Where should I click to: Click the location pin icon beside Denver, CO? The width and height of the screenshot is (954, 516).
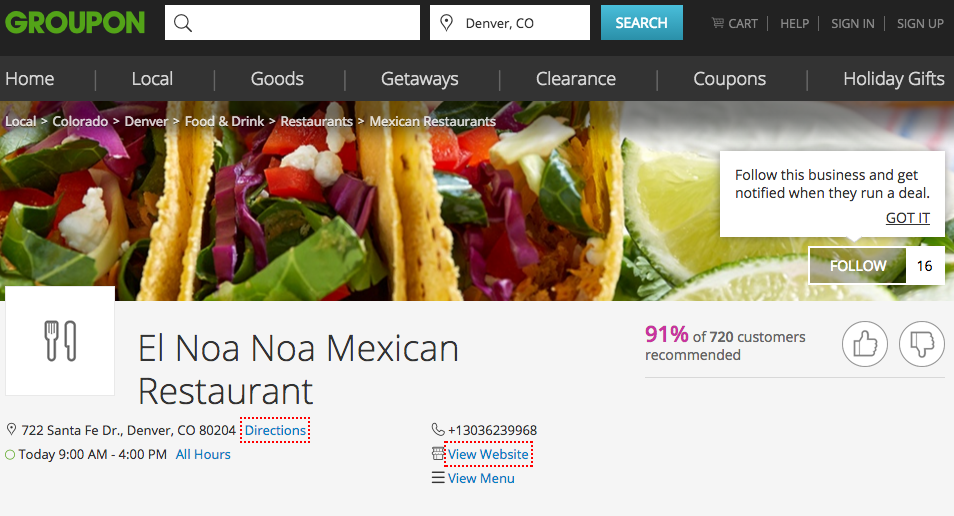click(x=447, y=23)
